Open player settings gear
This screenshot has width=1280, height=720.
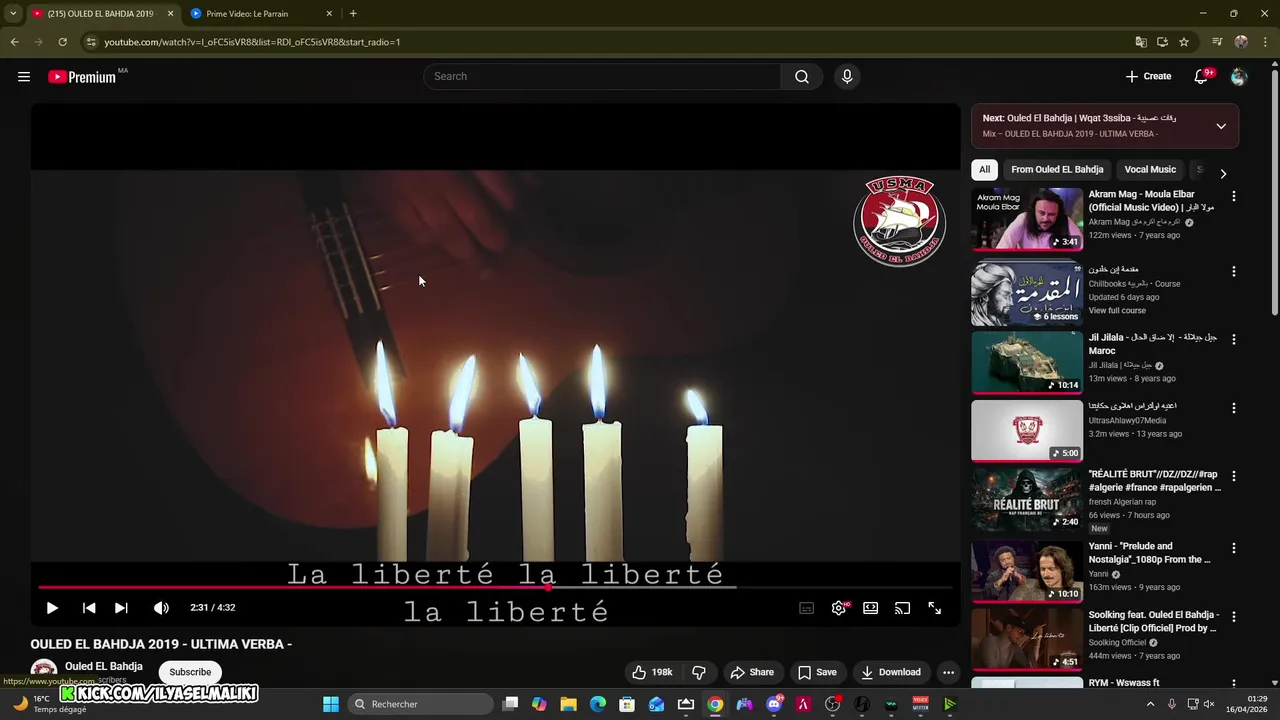point(839,608)
